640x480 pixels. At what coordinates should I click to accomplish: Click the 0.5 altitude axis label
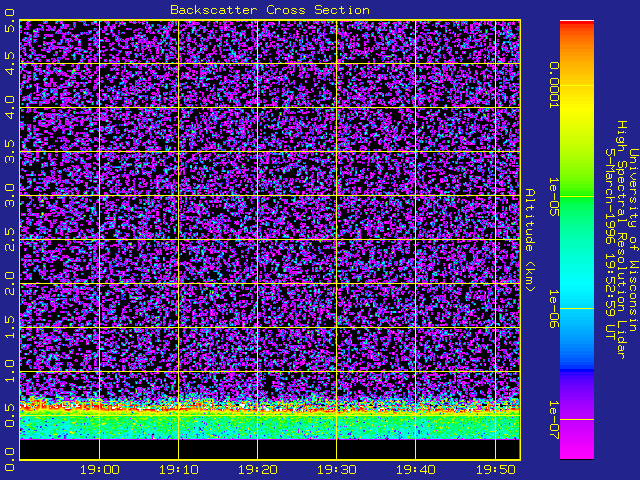(9, 416)
